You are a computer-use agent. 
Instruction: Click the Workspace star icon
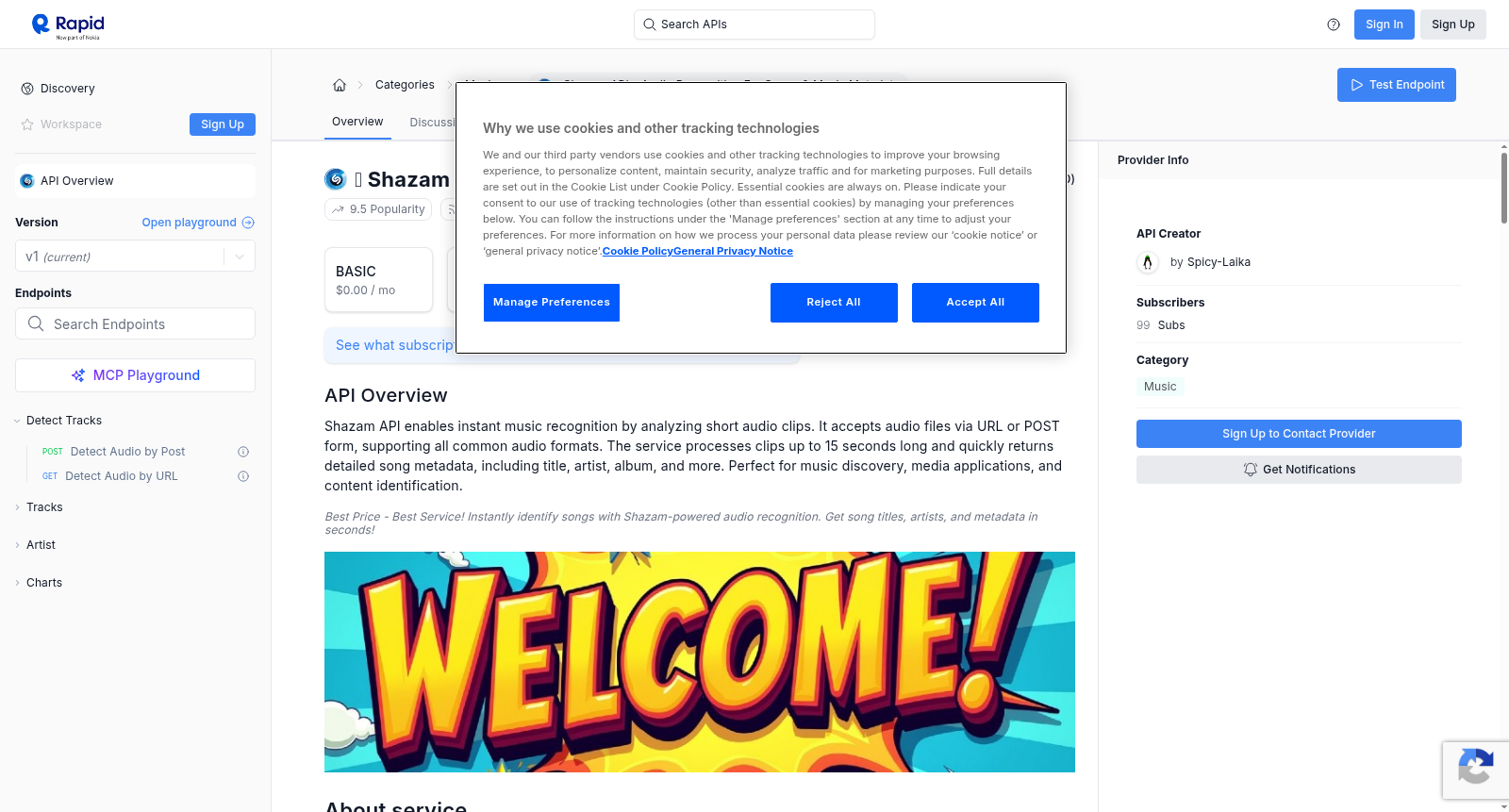click(27, 124)
